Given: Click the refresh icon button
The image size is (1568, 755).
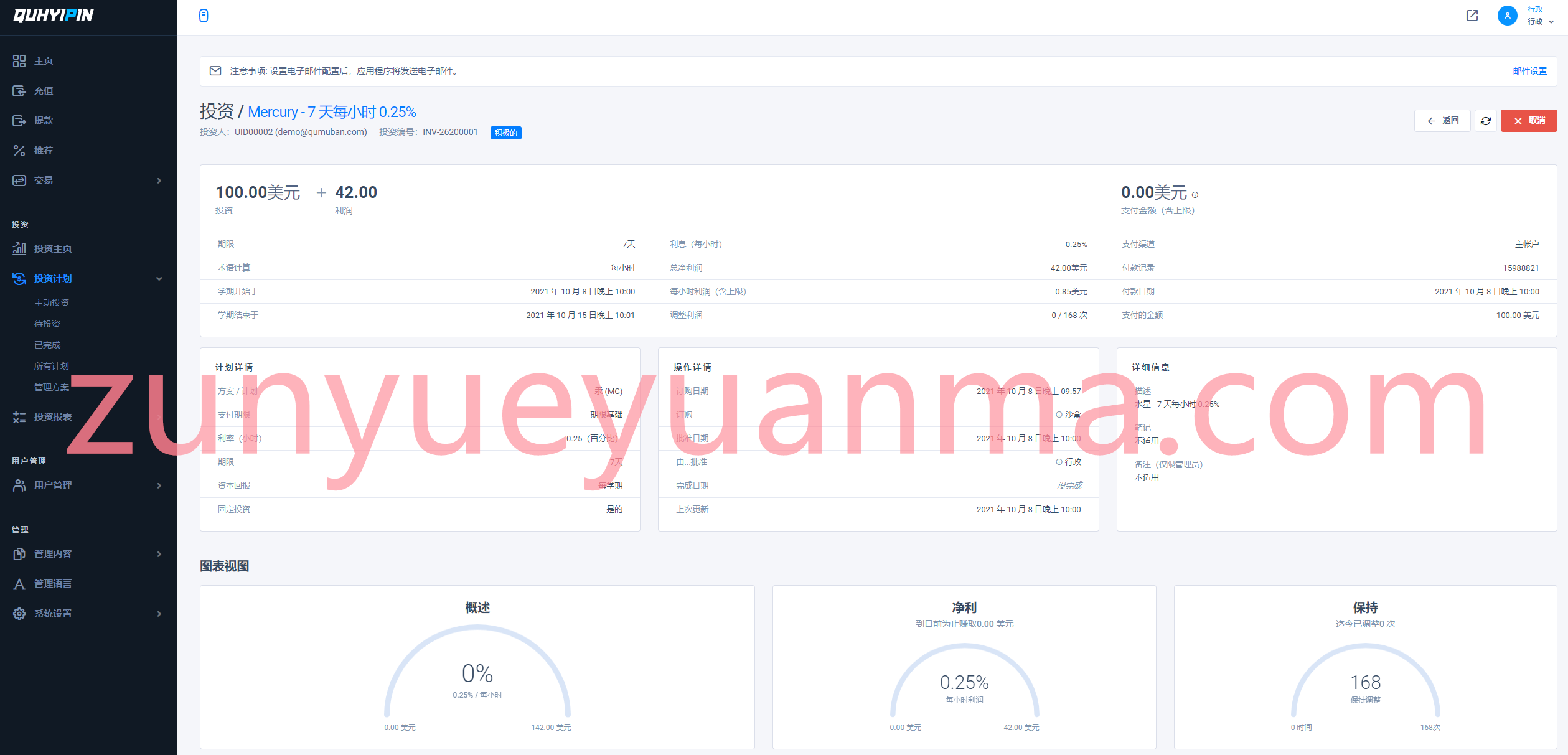Looking at the screenshot, I should pos(1485,121).
